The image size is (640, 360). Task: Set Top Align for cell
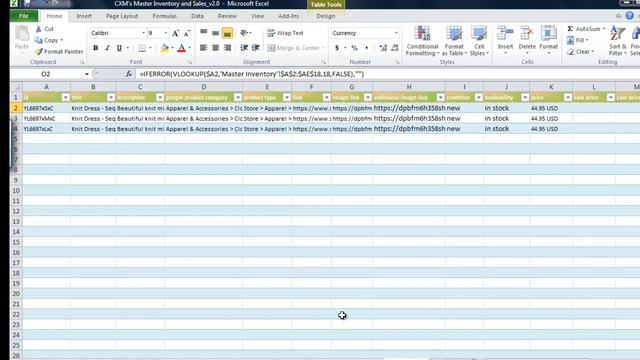pyautogui.click(x=204, y=33)
